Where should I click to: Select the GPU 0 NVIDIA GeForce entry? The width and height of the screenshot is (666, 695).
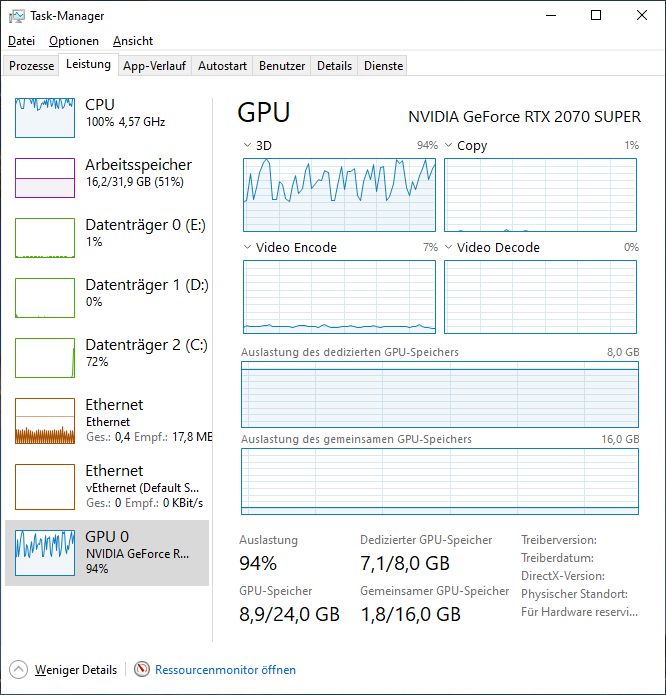[107, 553]
